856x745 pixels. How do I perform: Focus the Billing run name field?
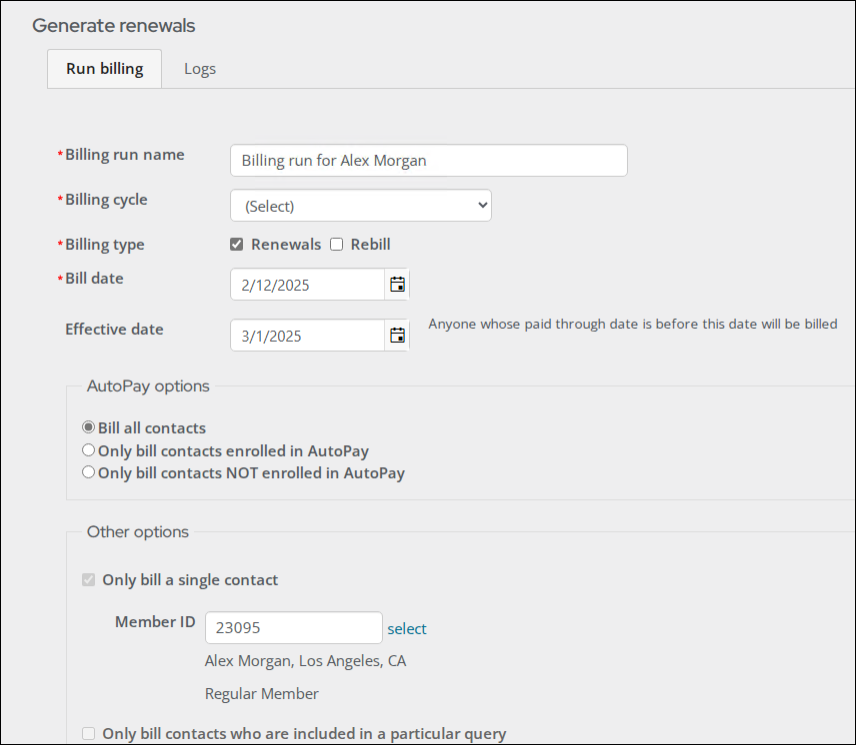pyautogui.click(x=429, y=160)
